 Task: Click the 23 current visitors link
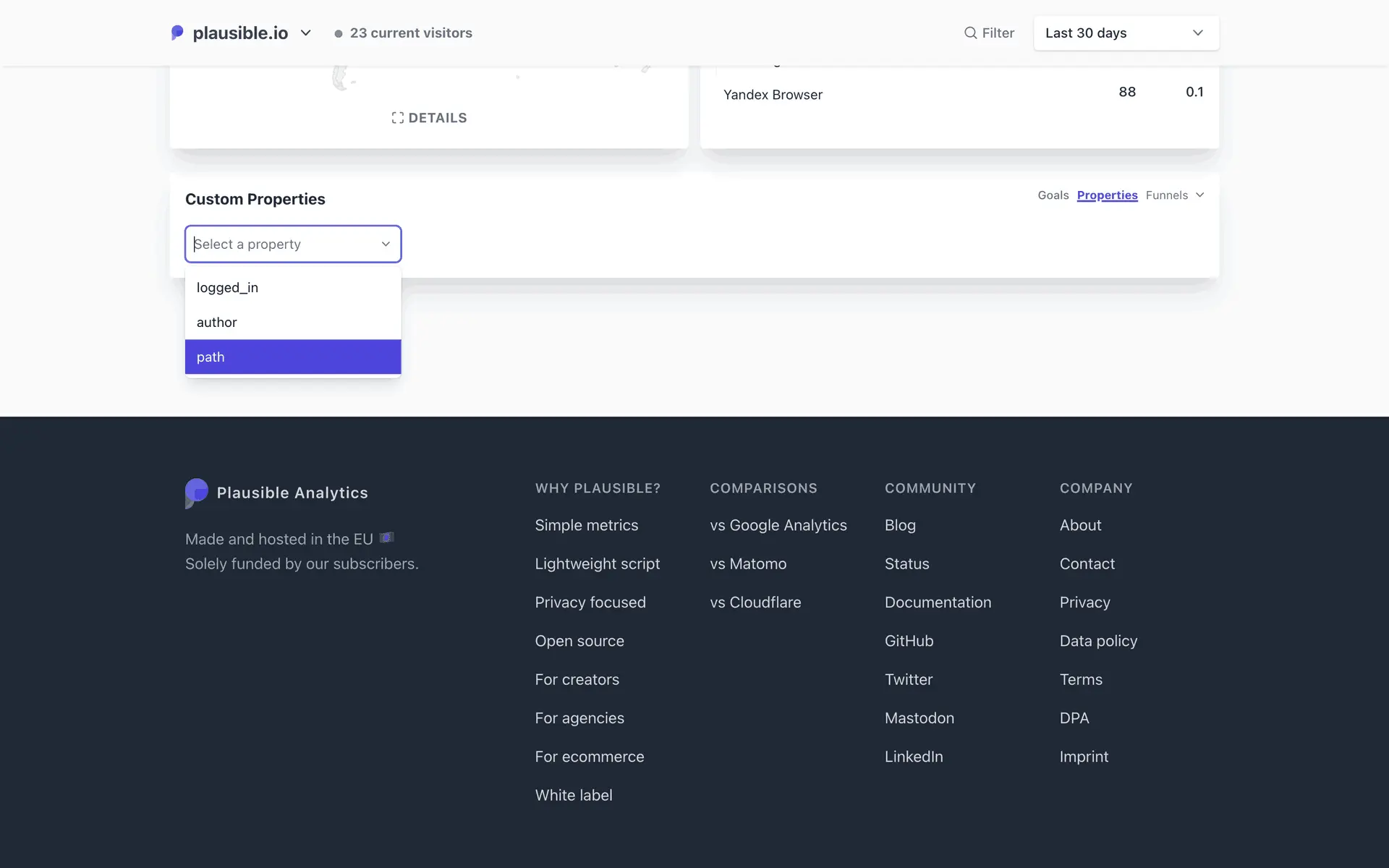pos(410,33)
